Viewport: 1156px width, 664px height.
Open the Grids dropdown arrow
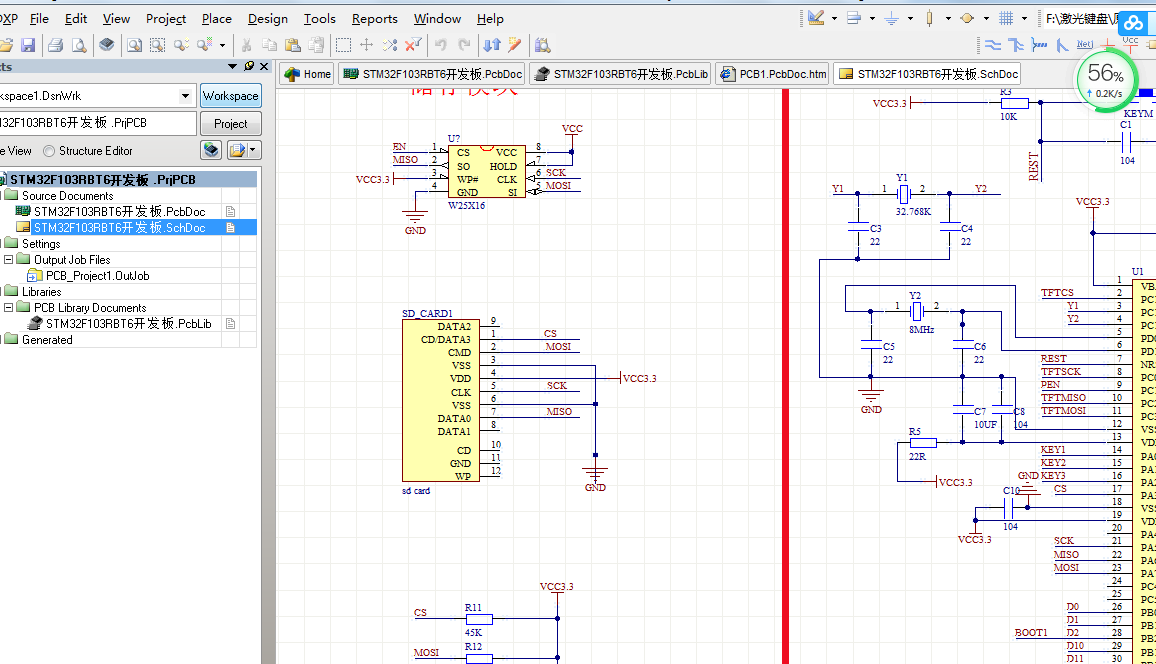coord(1025,18)
